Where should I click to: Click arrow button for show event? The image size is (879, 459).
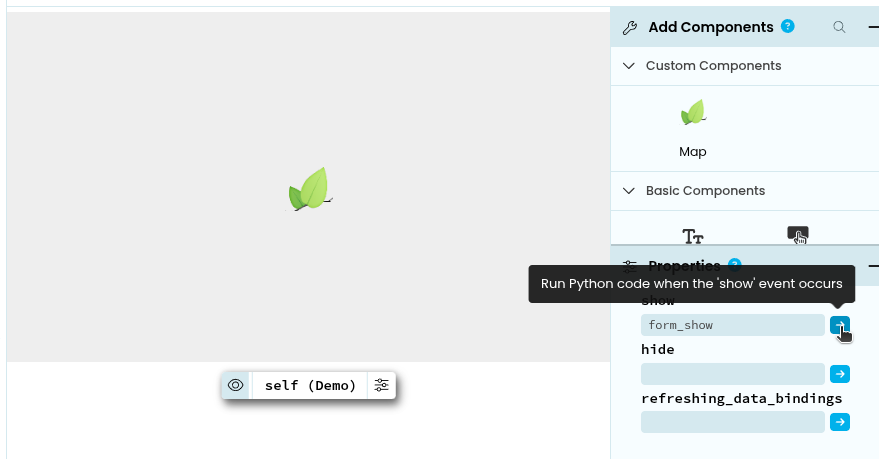(x=840, y=325)
